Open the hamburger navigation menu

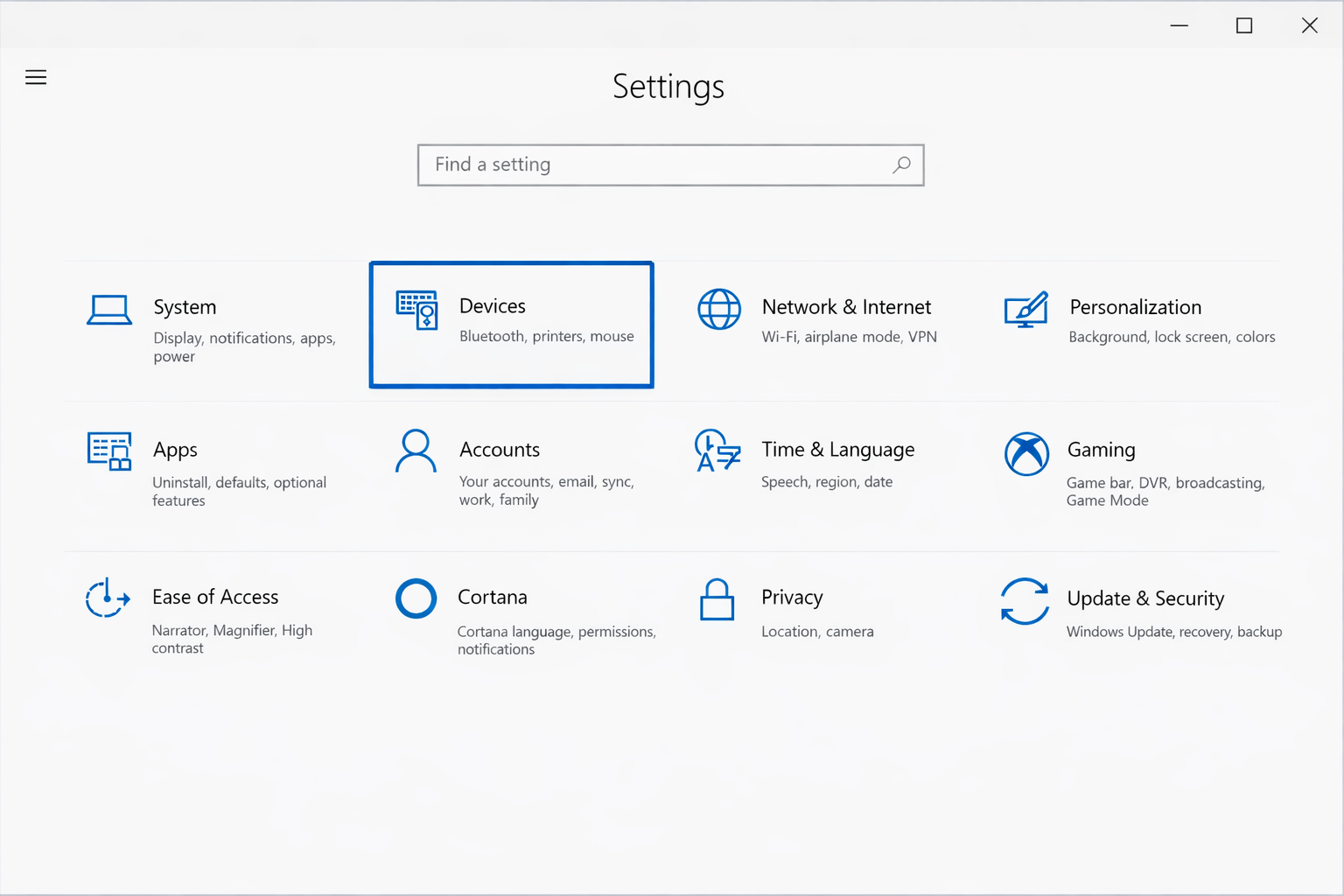(x=36, y=77)
